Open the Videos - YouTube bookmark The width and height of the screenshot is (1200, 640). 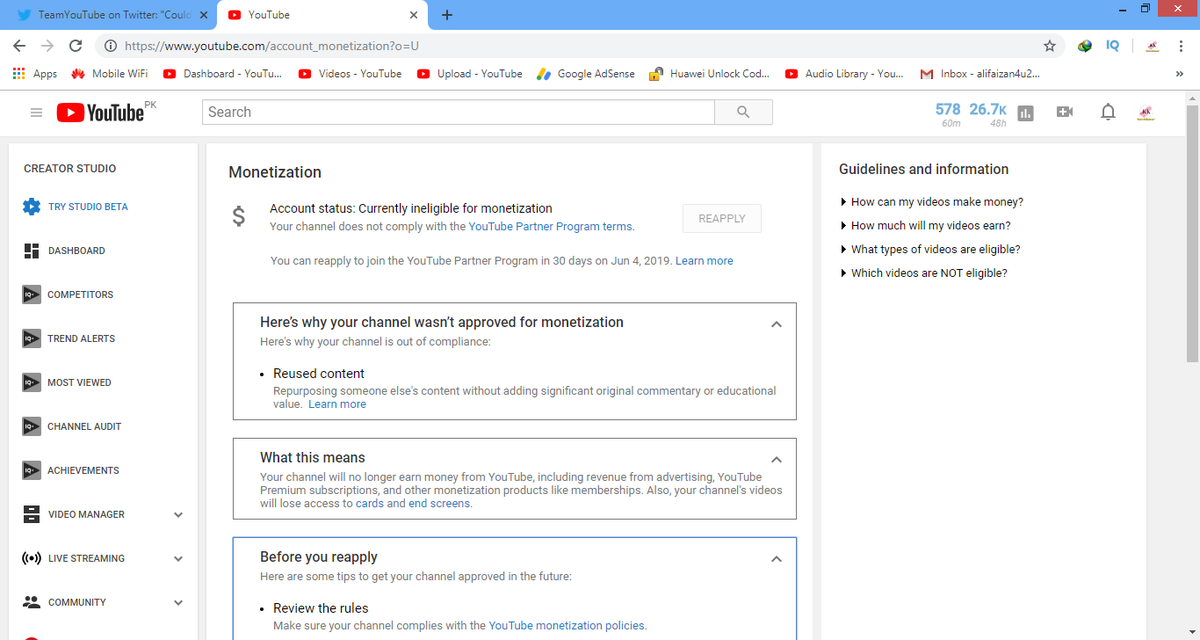(350, 73)
